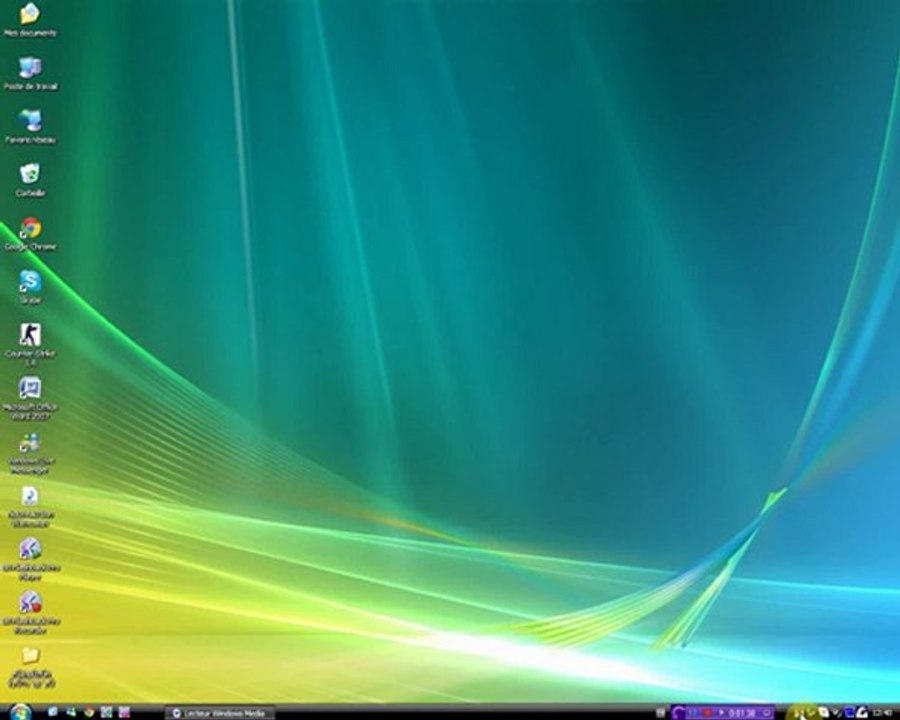Click the fourth quick launch icon beside Chrome

pyautogui.click(x=107, y=713)
